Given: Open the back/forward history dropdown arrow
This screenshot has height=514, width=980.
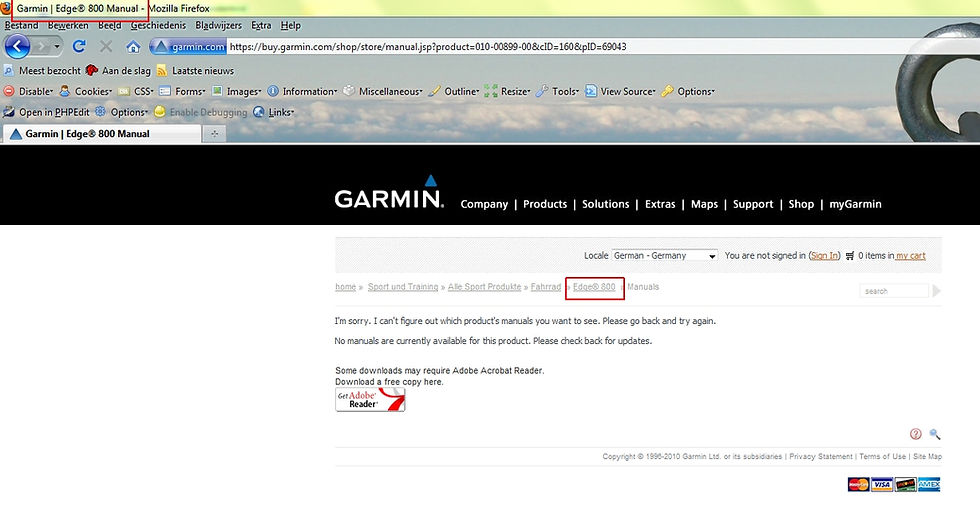Looking at the screenshot, I should pos(58,47).
